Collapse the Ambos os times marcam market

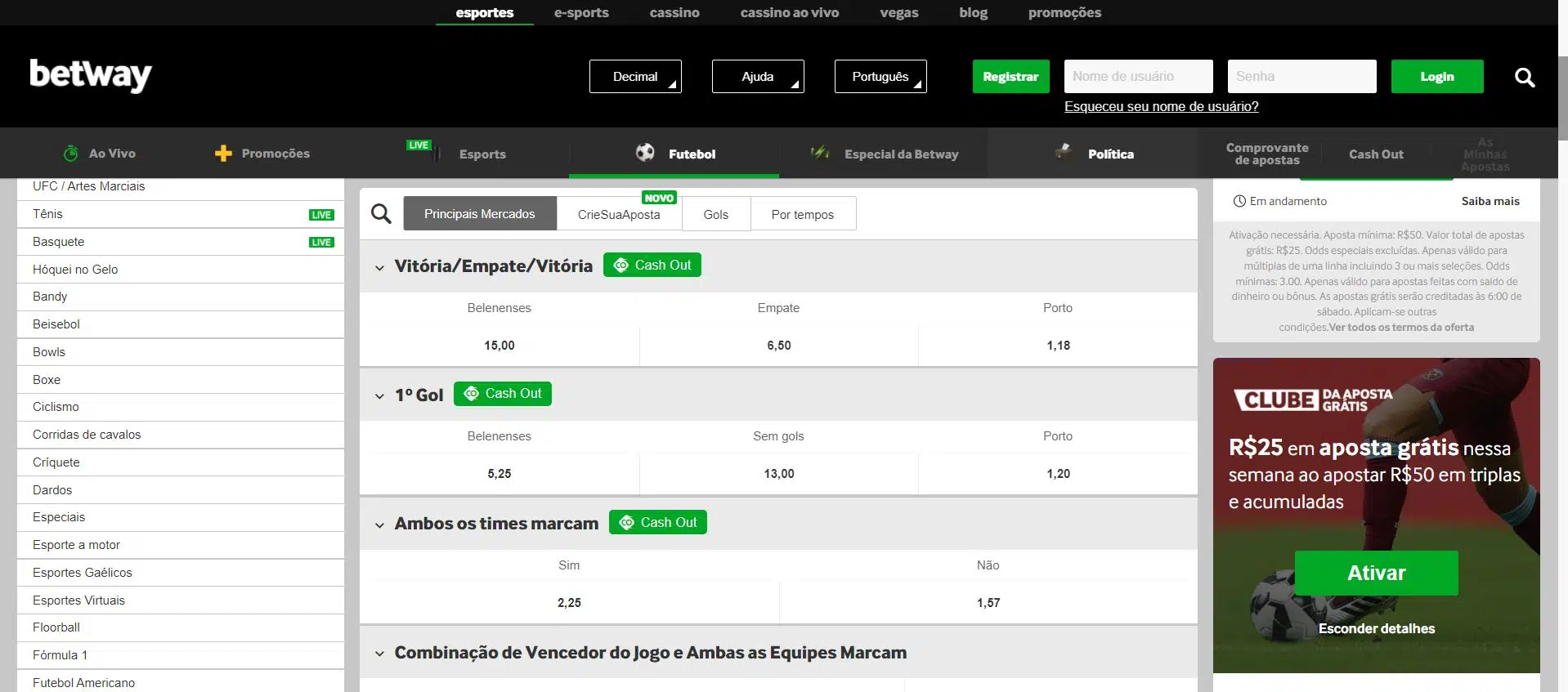(379, 525)
